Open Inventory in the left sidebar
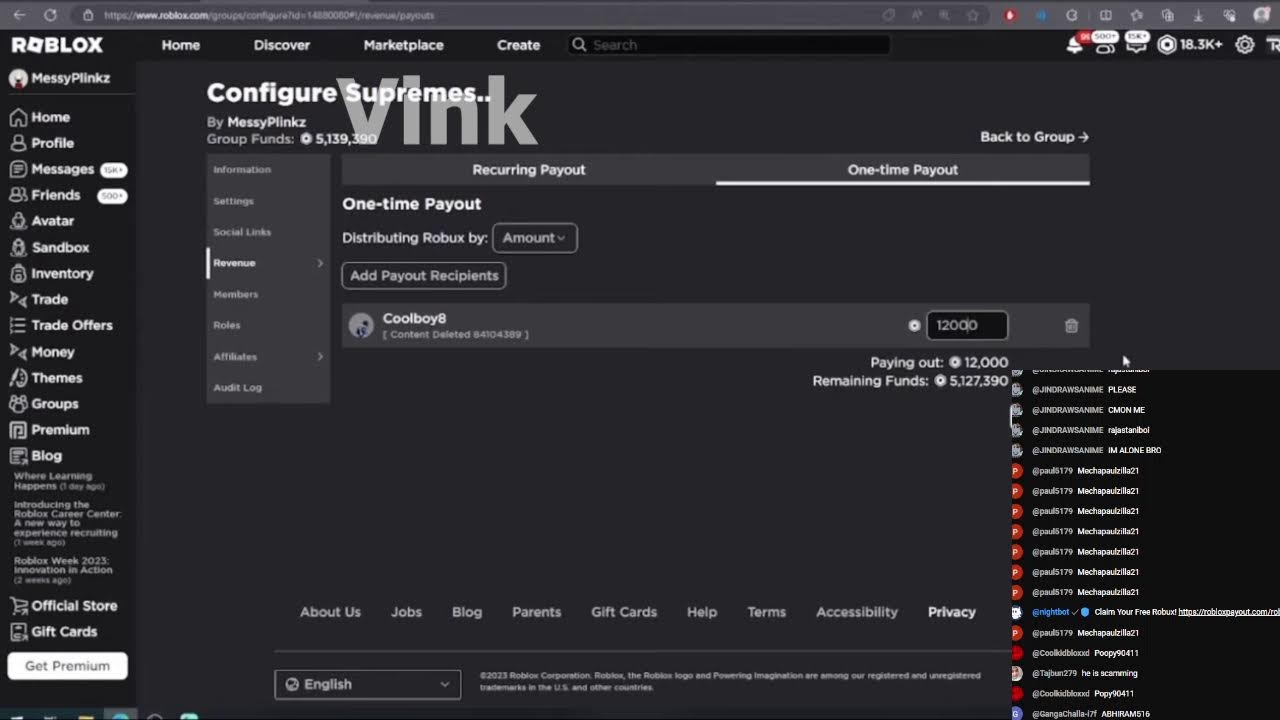The height and width of the screenshot is (720, 1280). [x=51, y=273]
